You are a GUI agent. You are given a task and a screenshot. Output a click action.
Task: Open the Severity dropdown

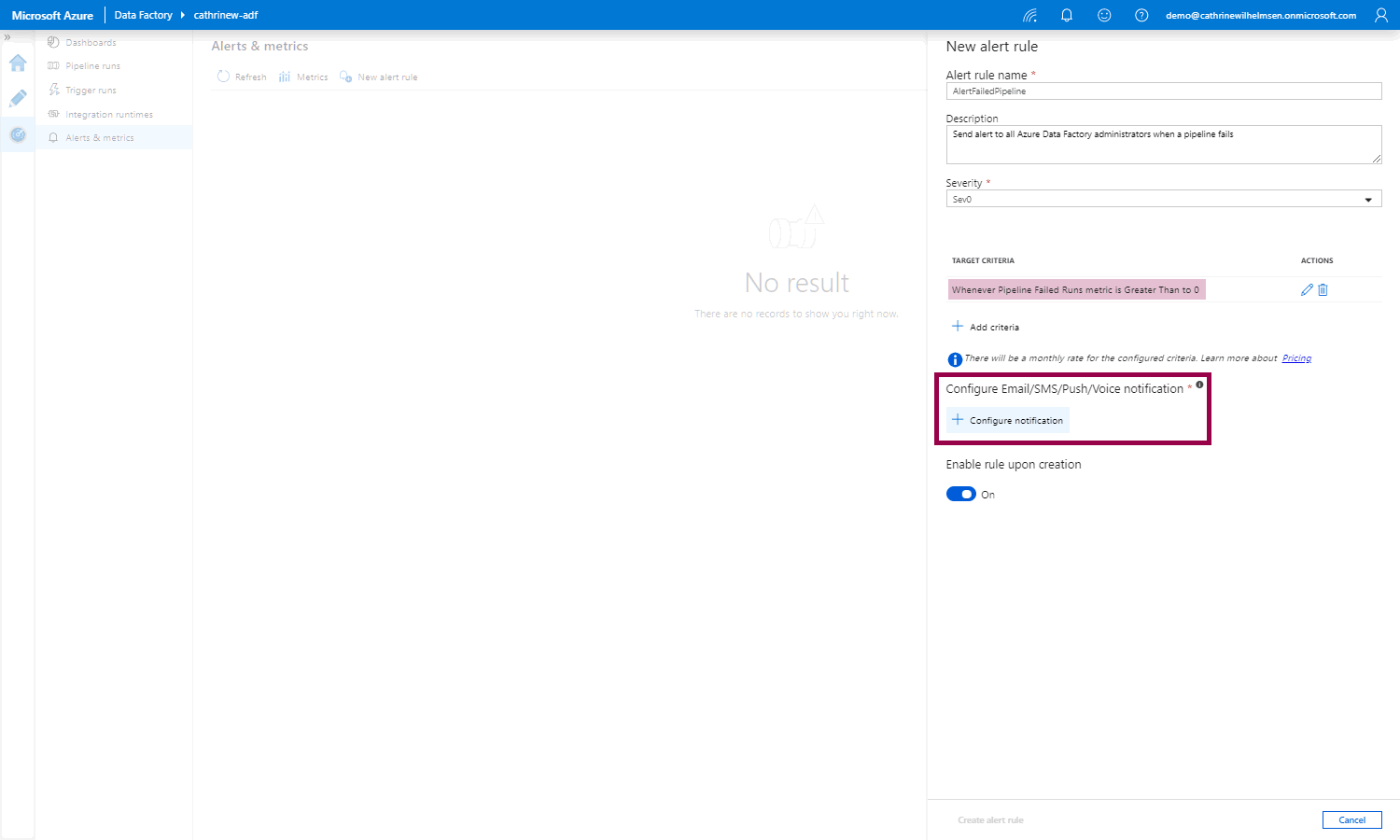(1163, 199)
